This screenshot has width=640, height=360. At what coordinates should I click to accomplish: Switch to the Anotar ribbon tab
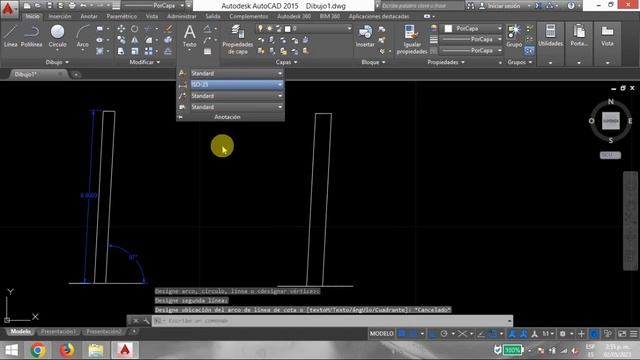click(x=89, y=16)
